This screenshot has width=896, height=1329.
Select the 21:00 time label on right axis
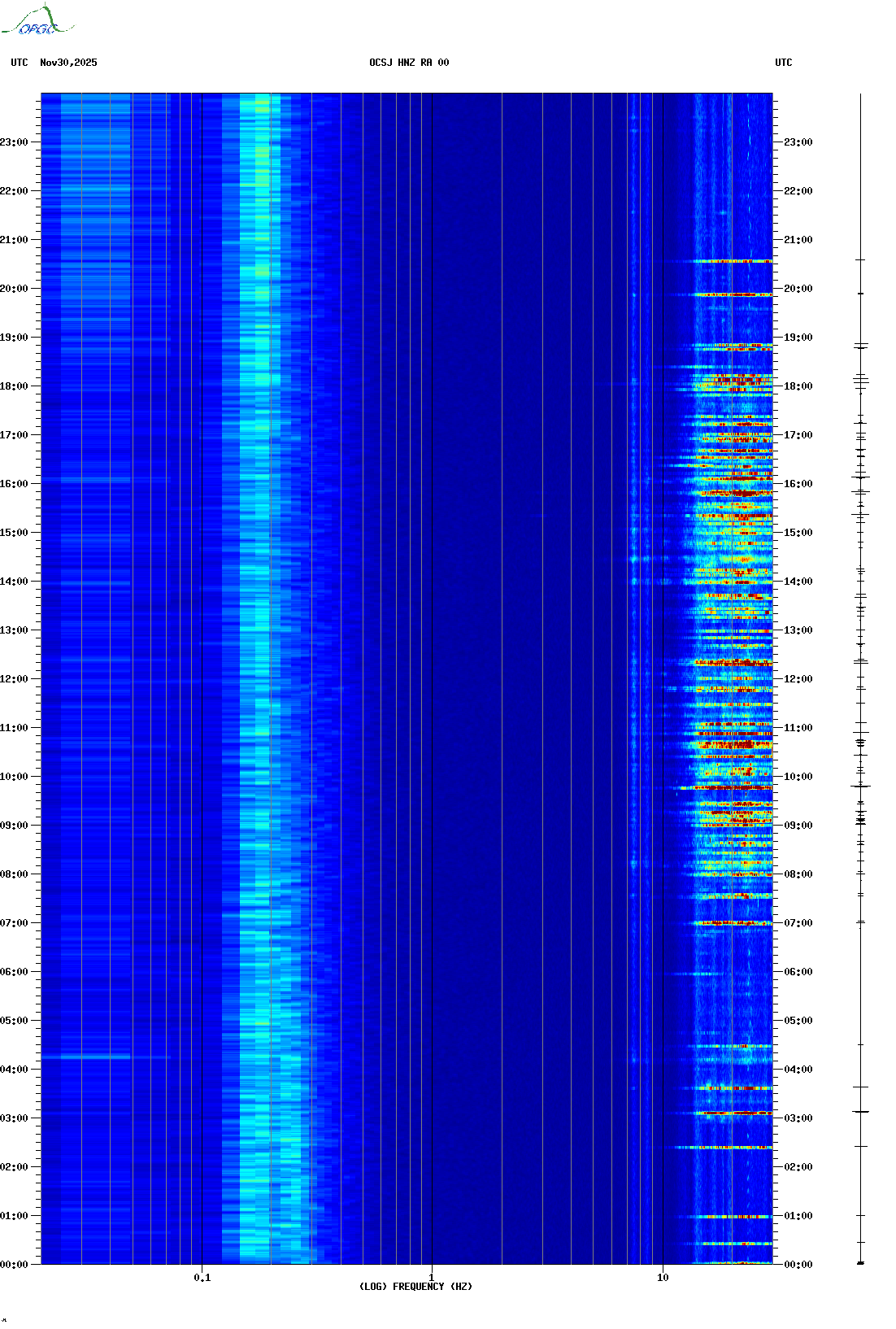798,240
